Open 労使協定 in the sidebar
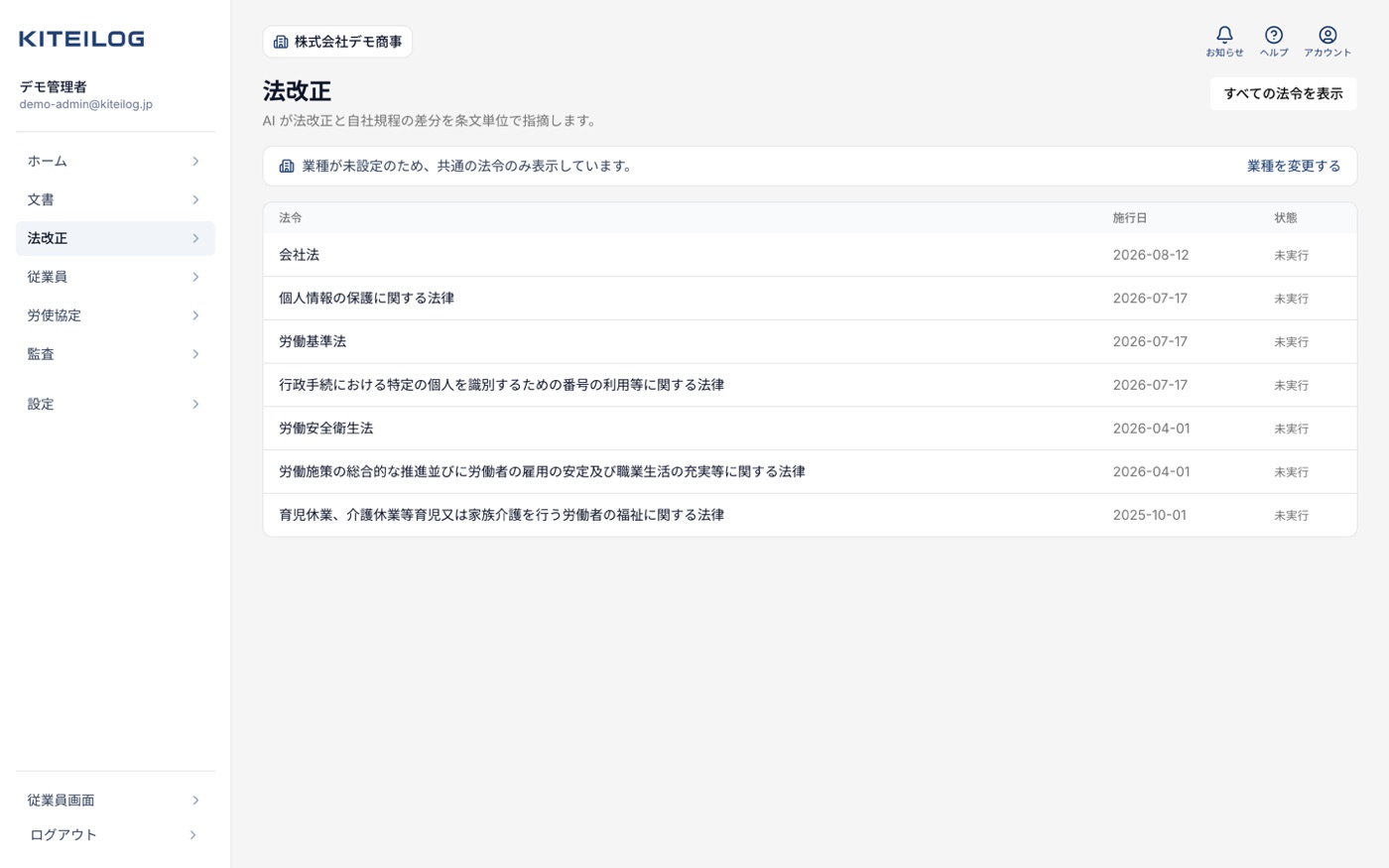1389x868 pixels. 115,315
